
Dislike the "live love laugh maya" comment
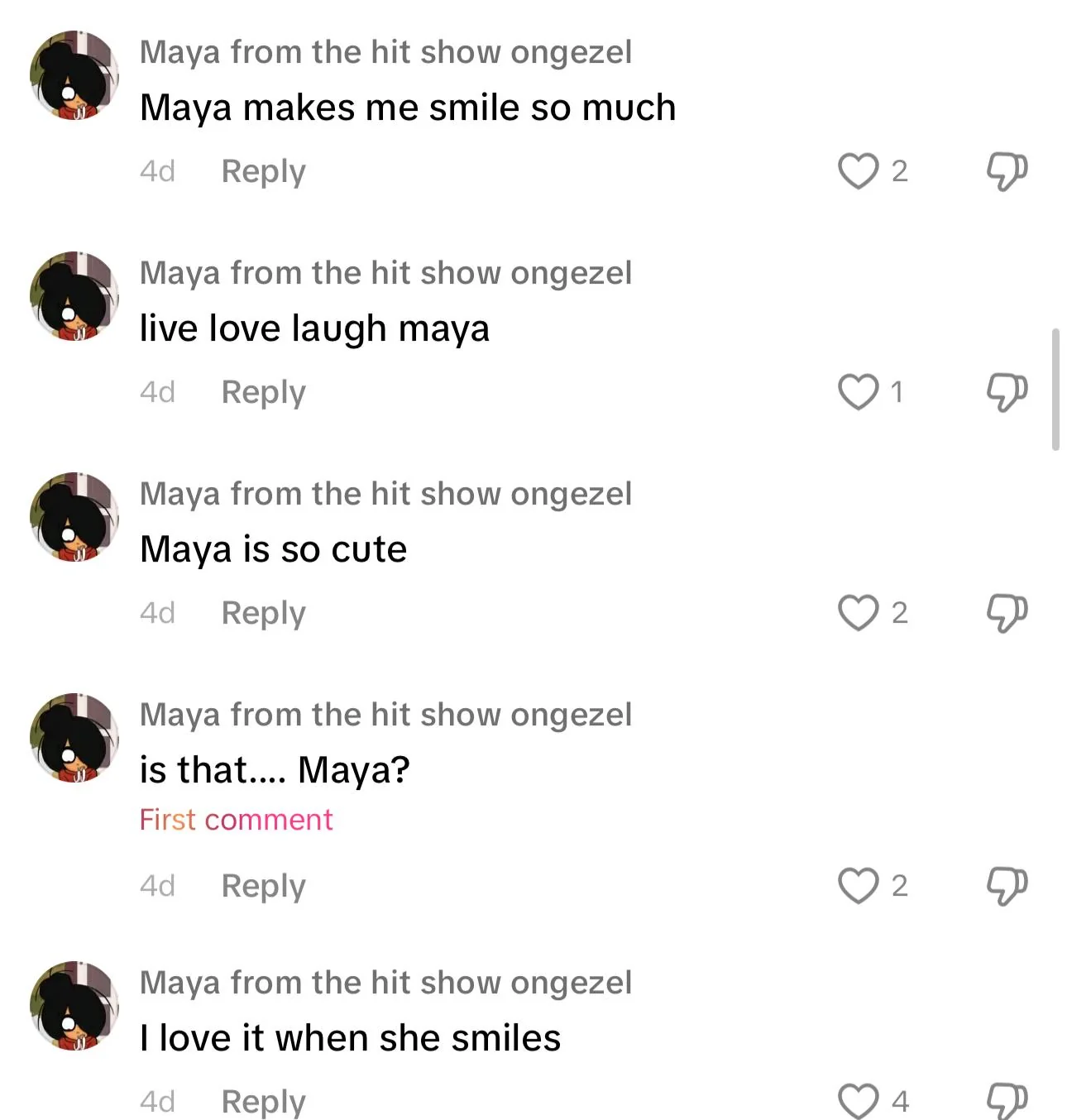coord(1007,392)
